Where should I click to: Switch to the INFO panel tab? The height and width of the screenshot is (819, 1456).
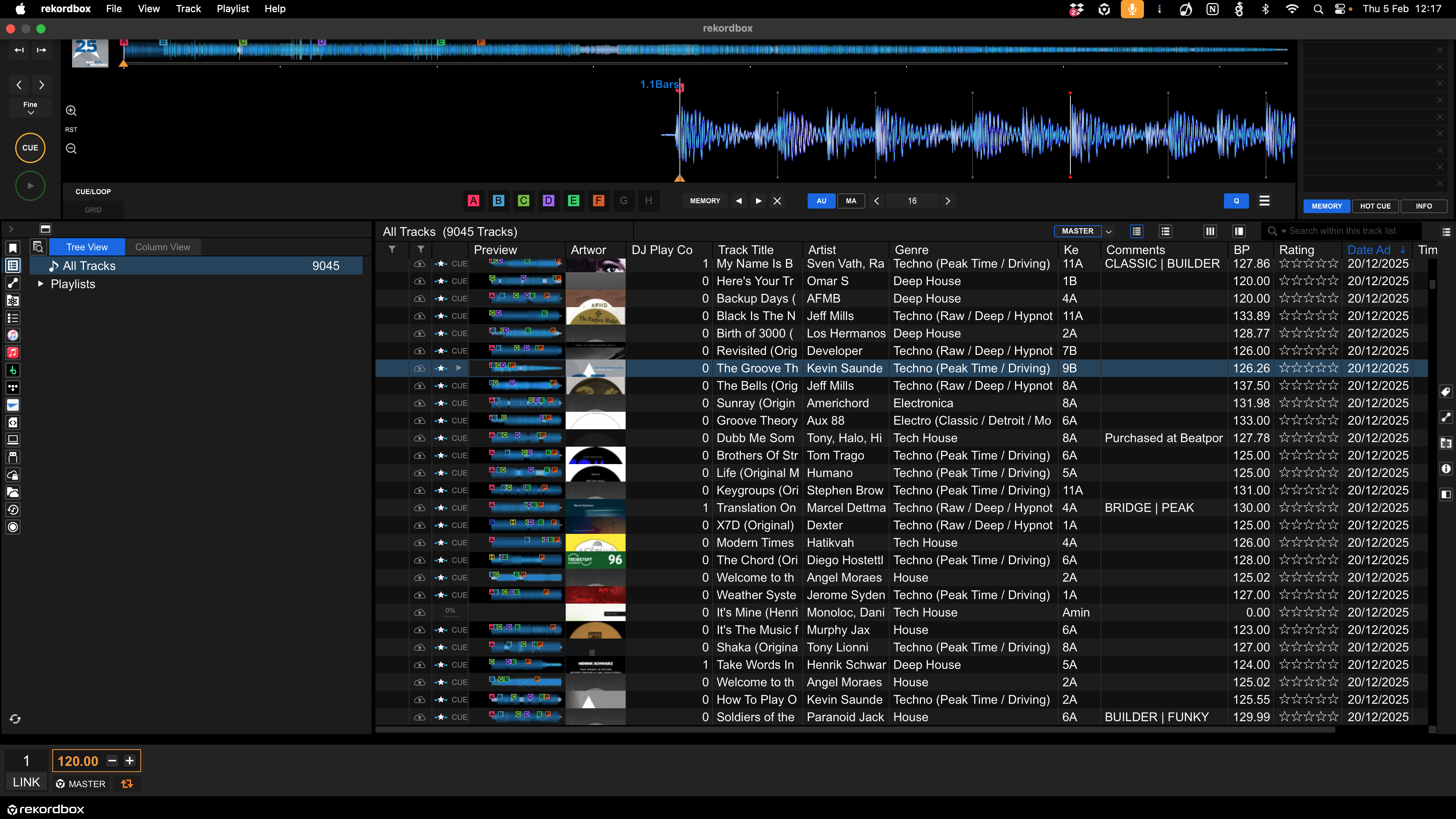[x=1424, y=206]
